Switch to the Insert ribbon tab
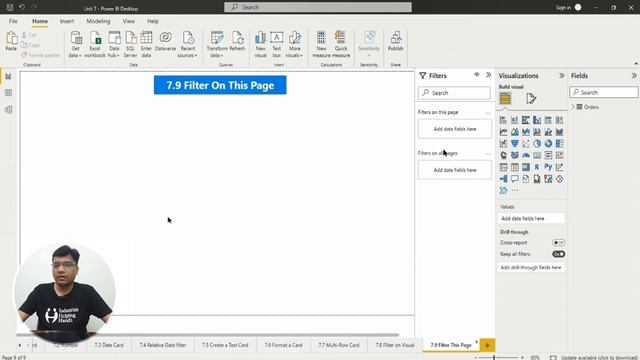 click(67, 21)
